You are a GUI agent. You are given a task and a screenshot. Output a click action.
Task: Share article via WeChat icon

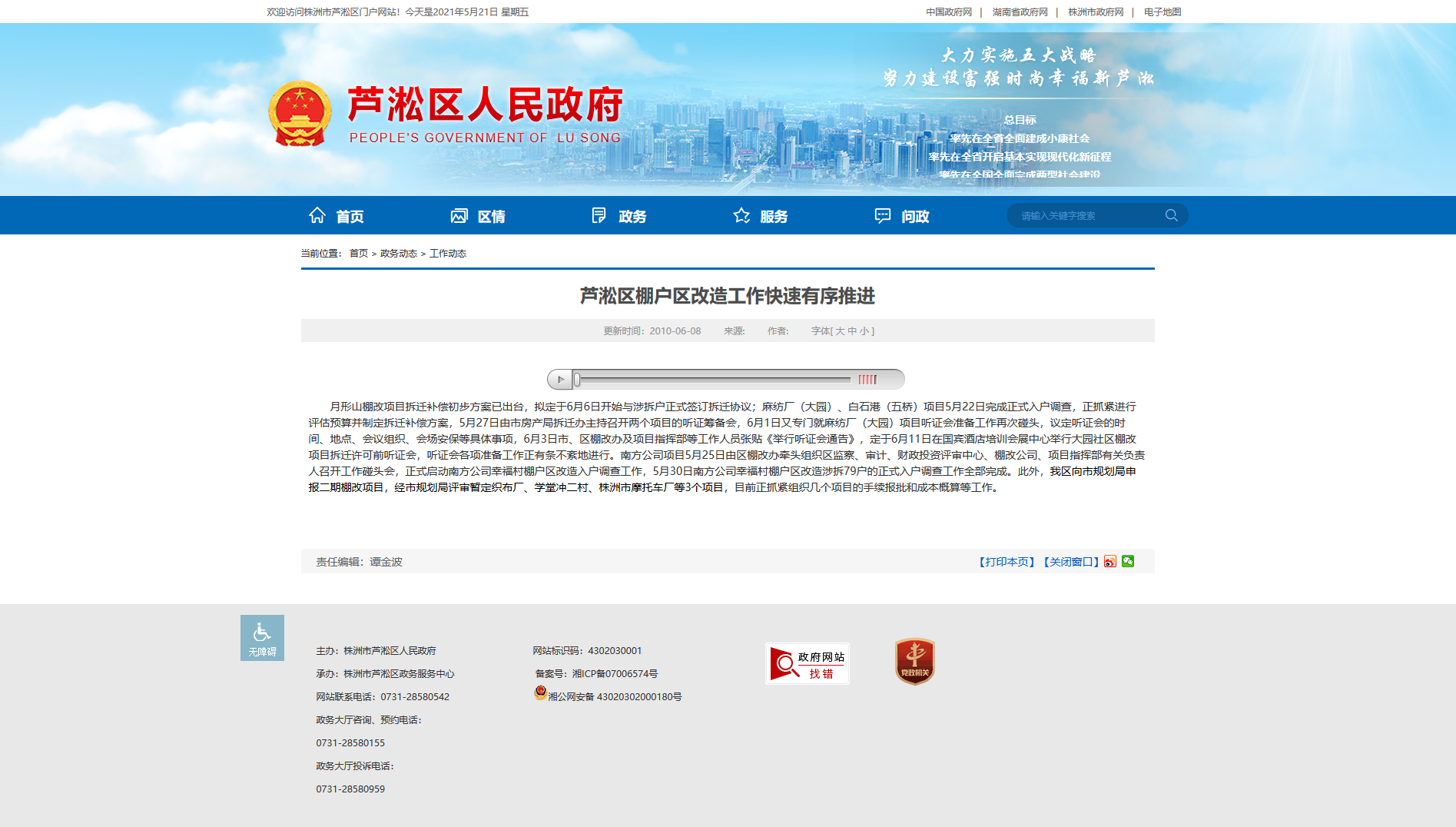pos(1128,561)
